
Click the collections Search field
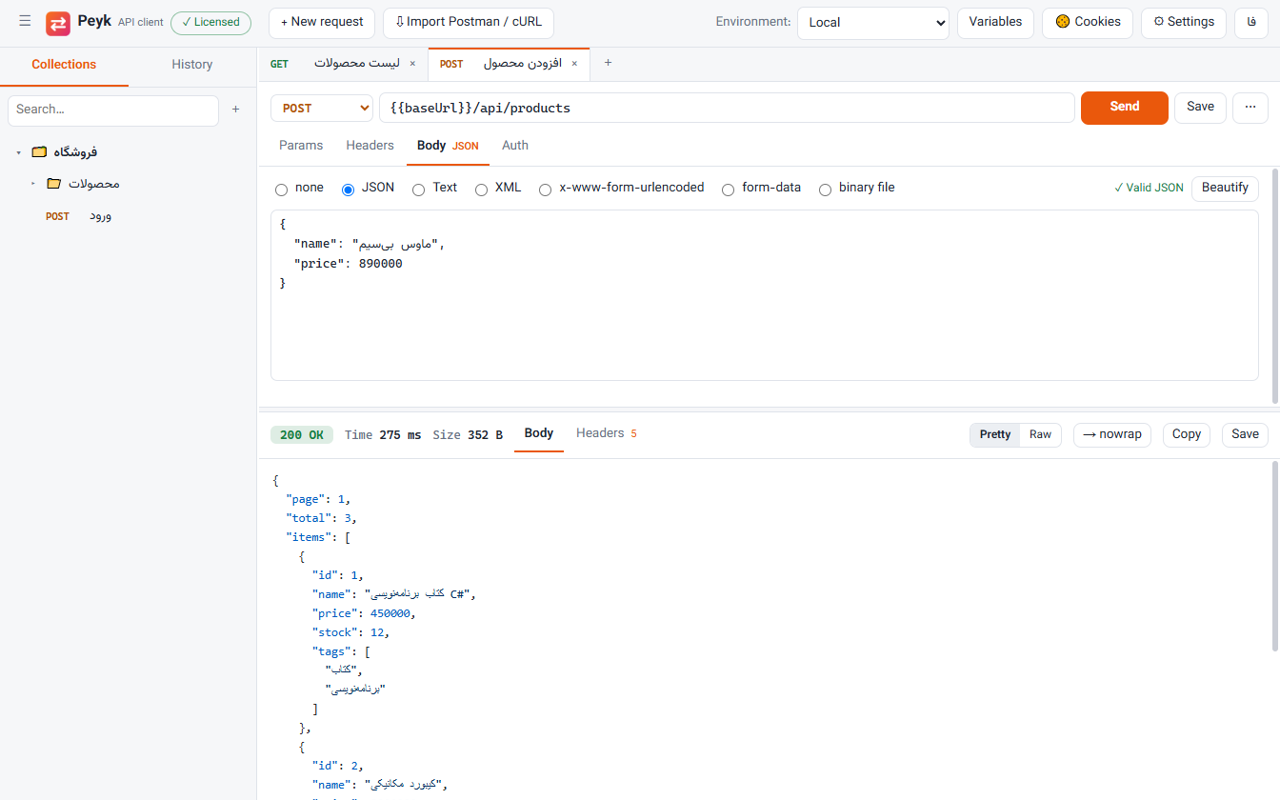tap(113, 110)
